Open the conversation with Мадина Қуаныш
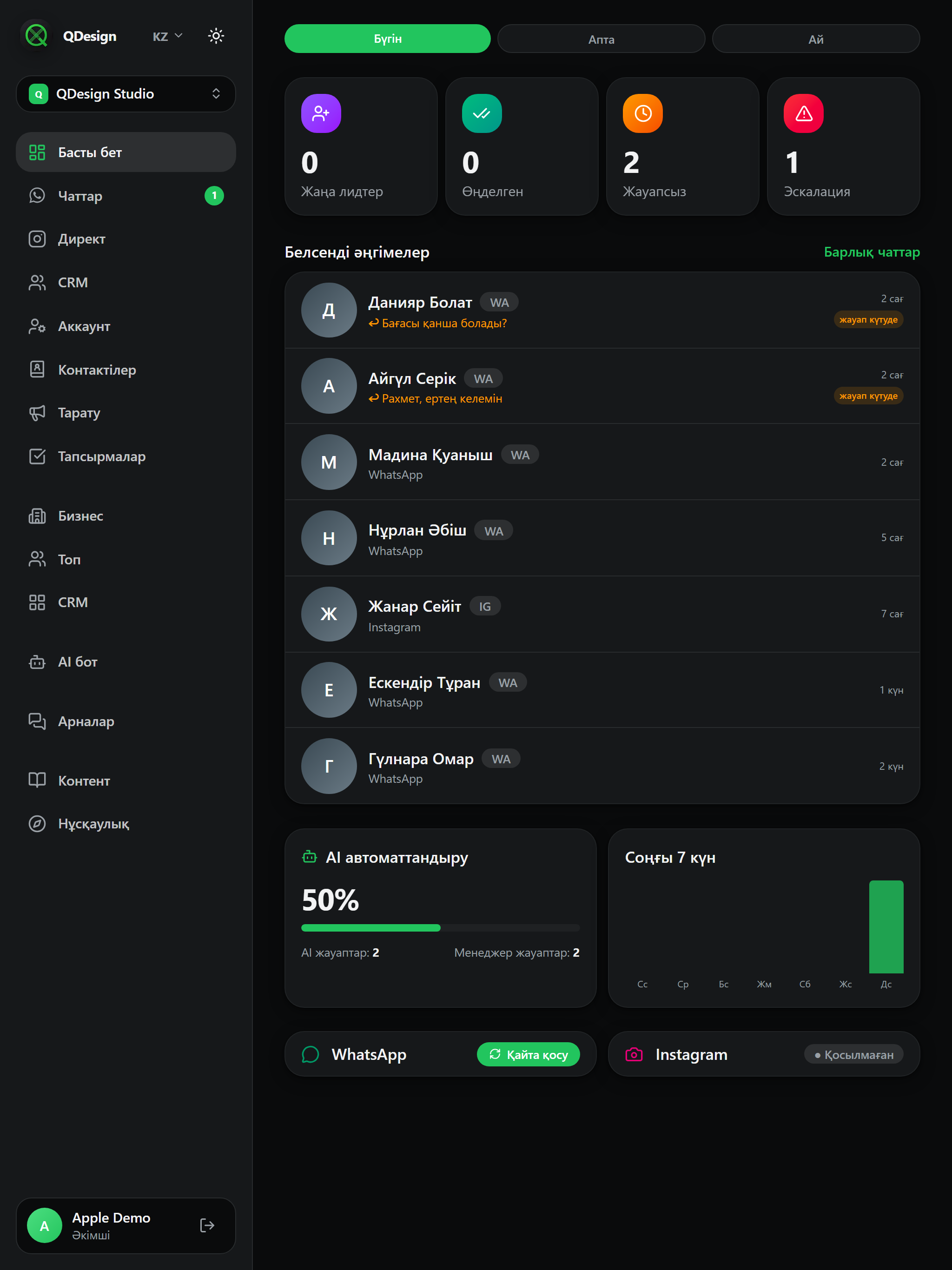 602,462
